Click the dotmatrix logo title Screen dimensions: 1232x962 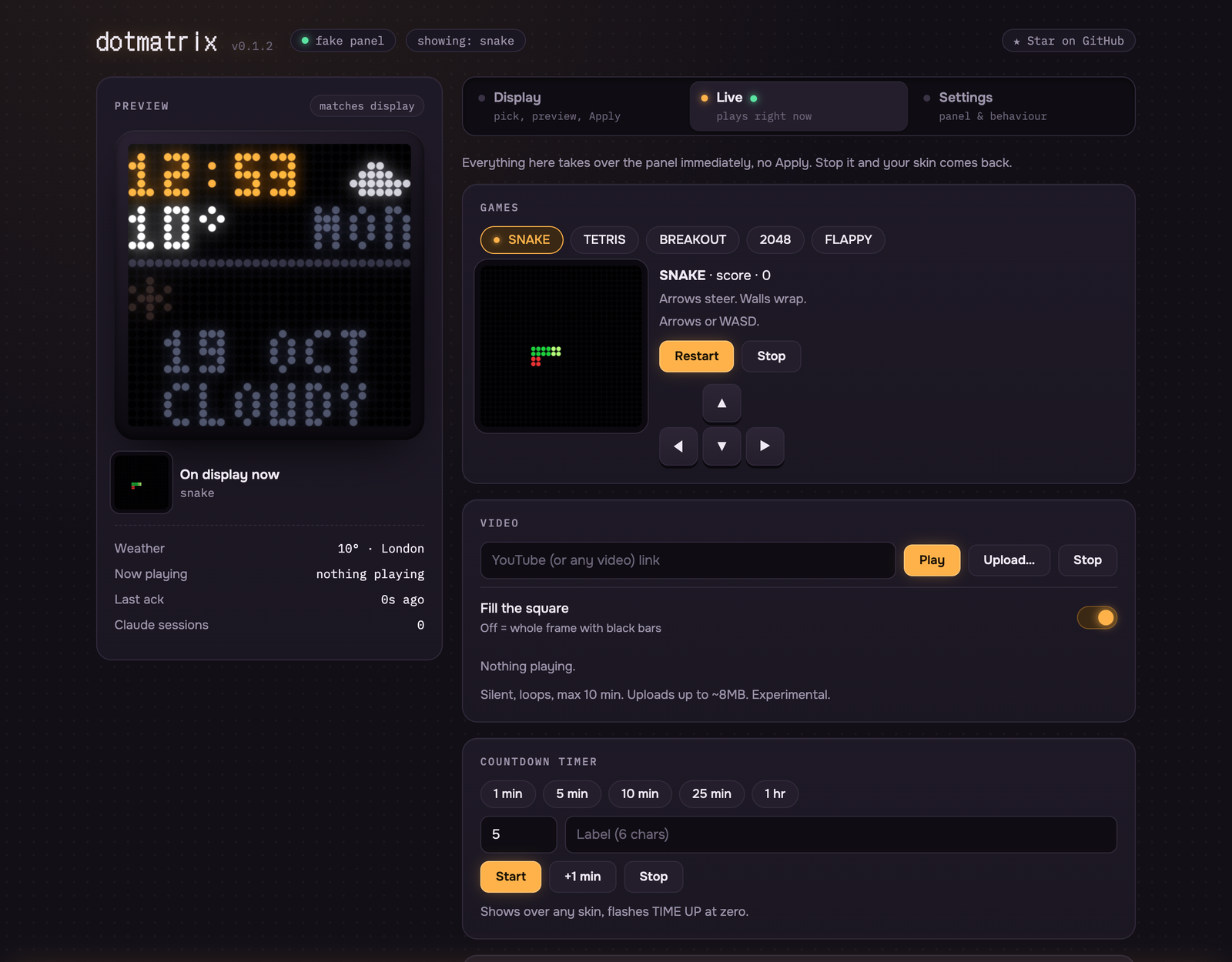pos(157,42)
